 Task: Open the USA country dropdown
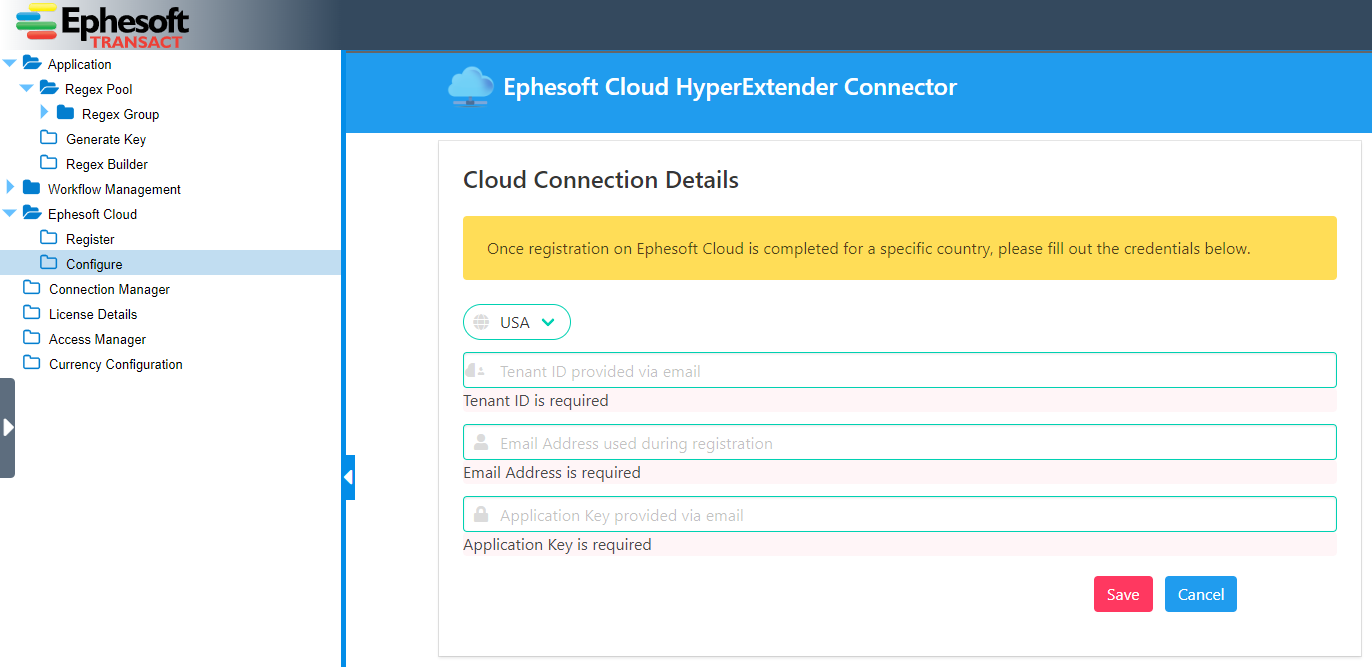pos(517,322)
